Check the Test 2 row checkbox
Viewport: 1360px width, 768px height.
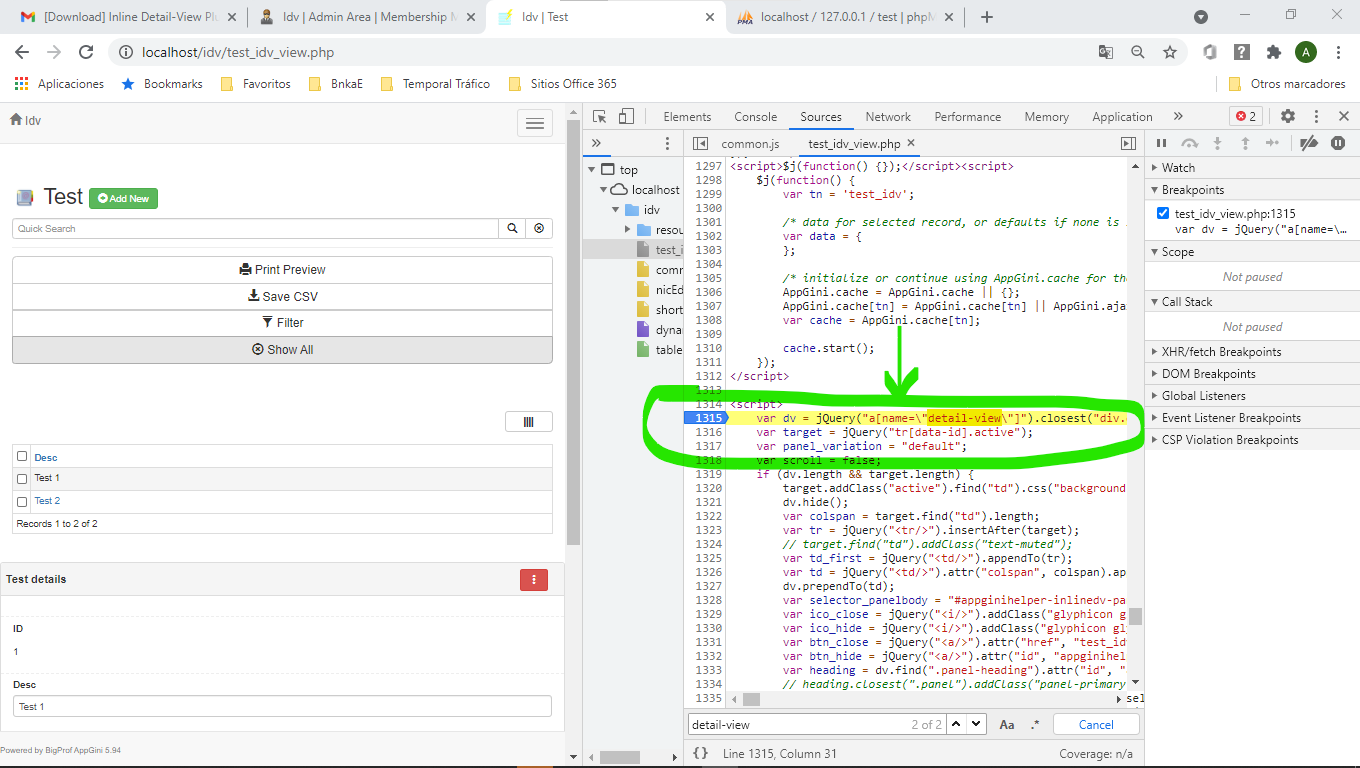pos(22,502)
